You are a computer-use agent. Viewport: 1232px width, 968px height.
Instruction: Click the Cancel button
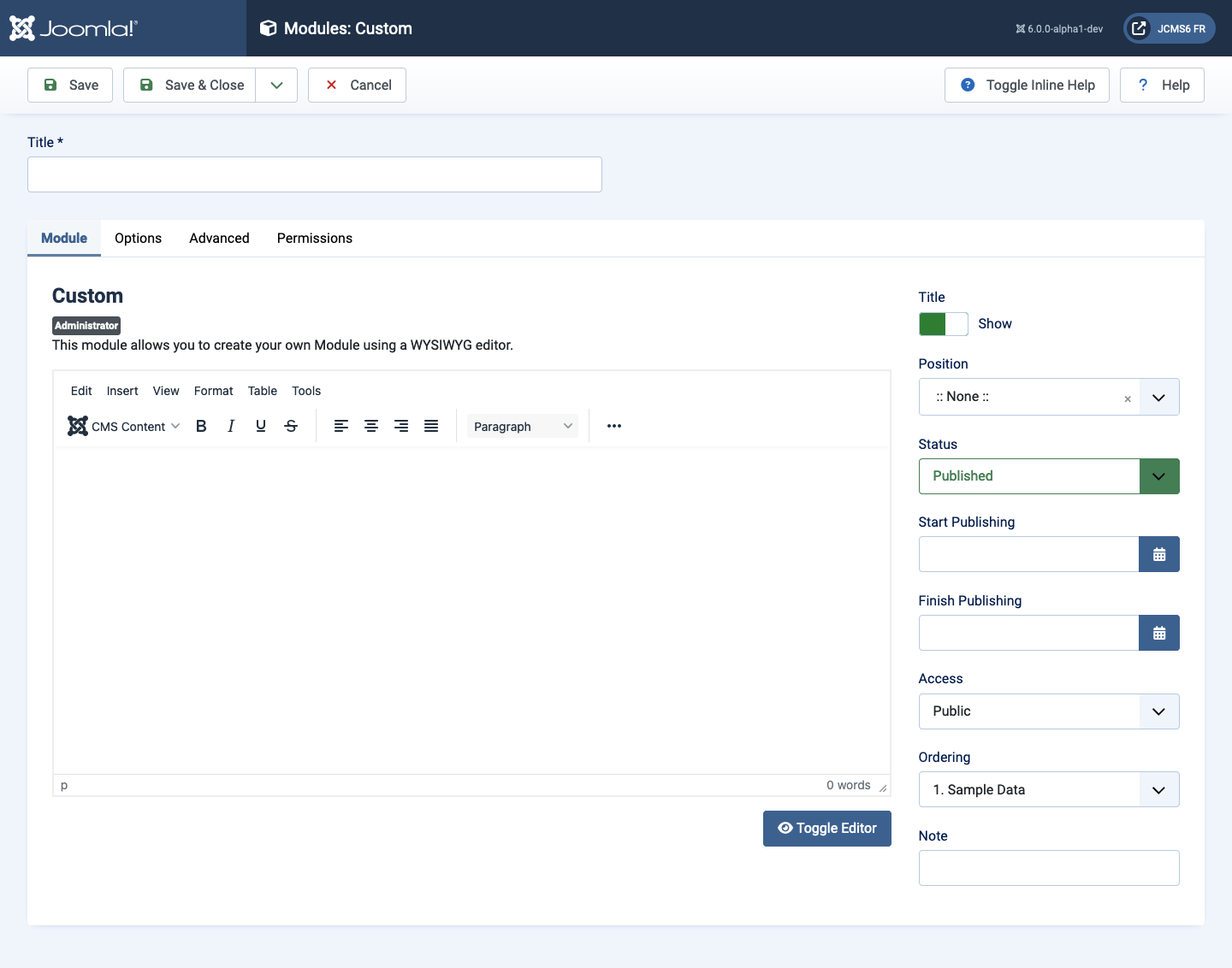pos(357,85)
